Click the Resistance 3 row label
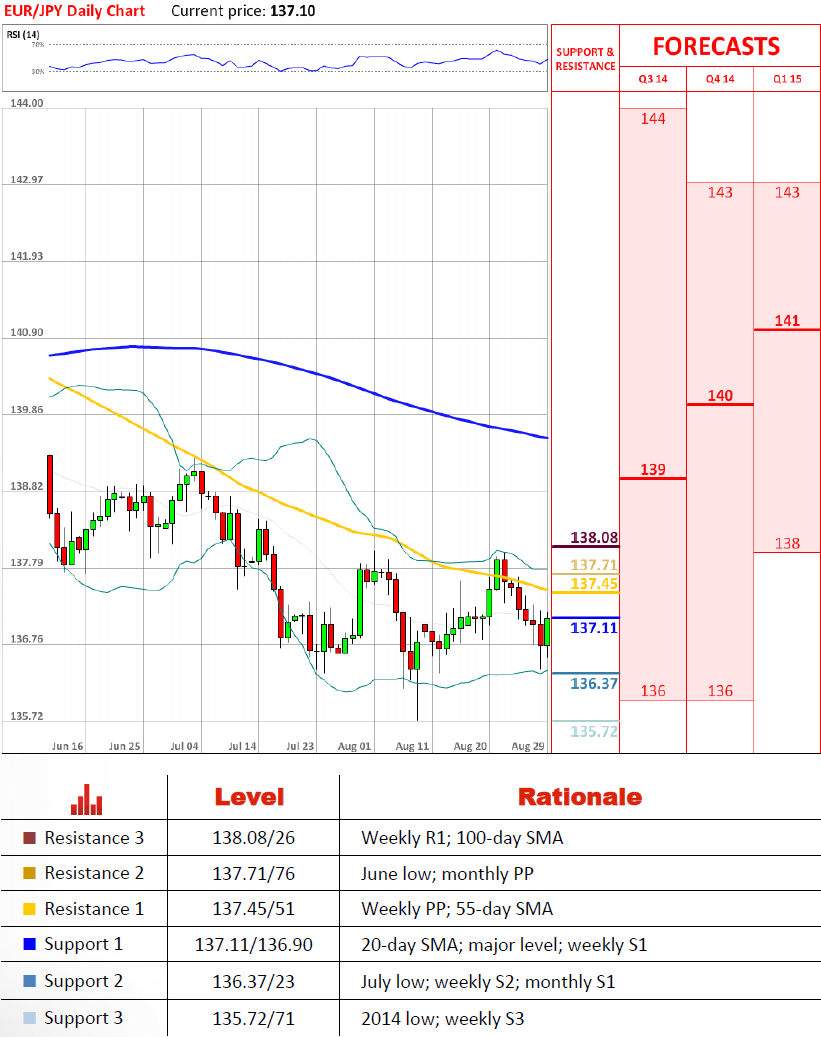This screenshot has height=1037, width=821. [x=94, y=838]
